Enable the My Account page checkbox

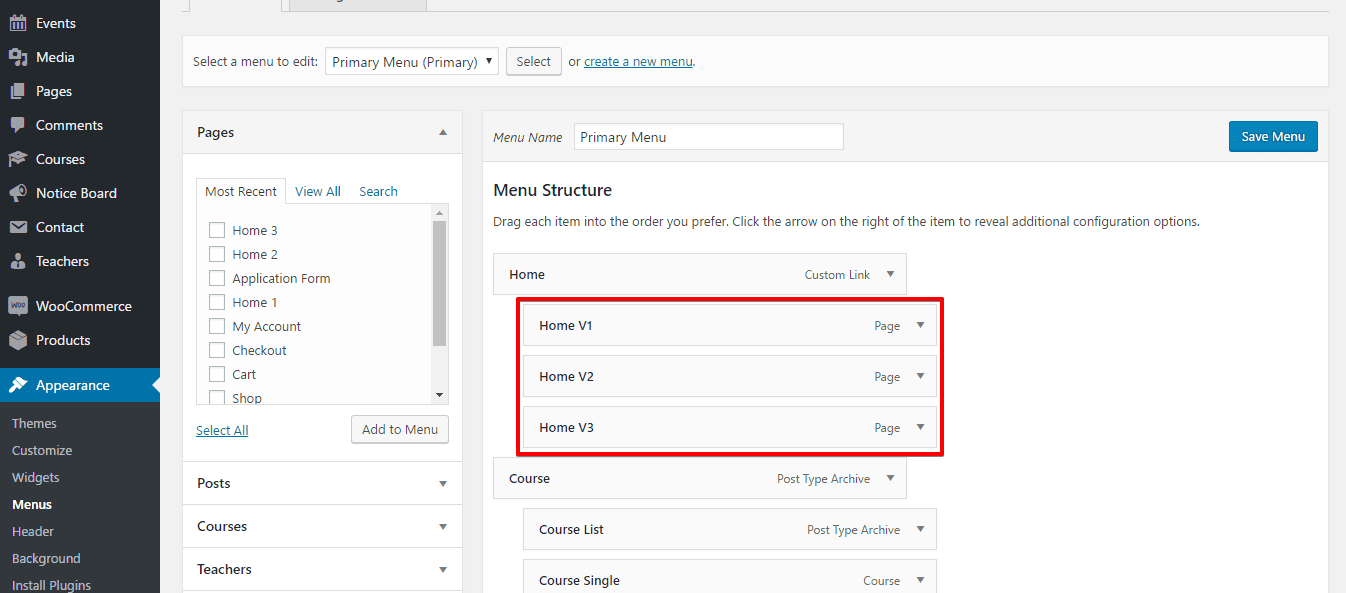(217, 326)
